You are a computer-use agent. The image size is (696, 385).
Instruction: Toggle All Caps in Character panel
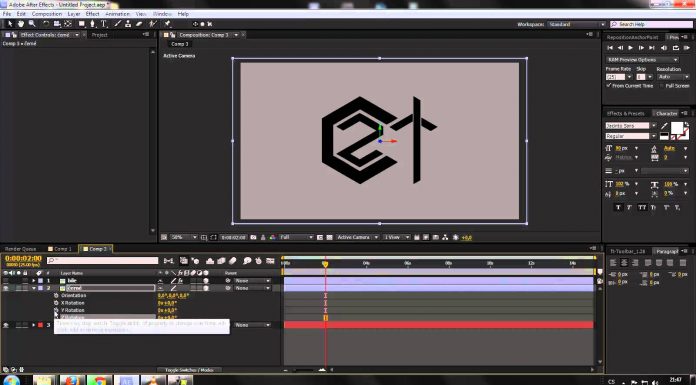click(x=642, y=207)
